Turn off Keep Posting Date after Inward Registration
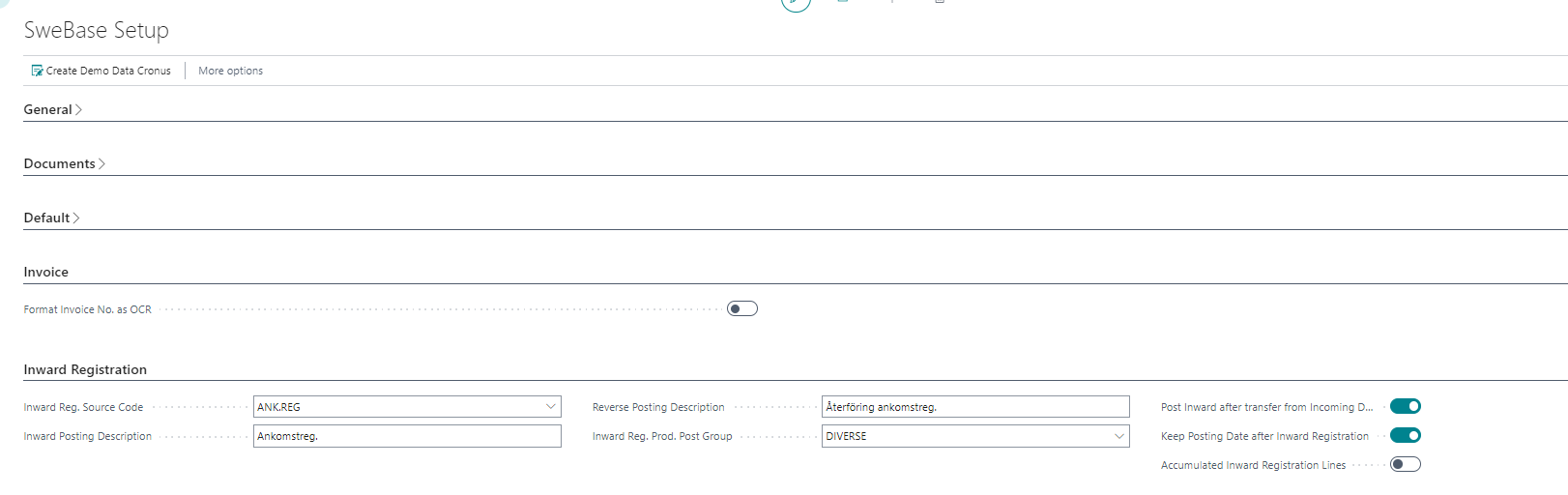The width and height of the screenshot is (1568, 495). tap(1406, 435)
